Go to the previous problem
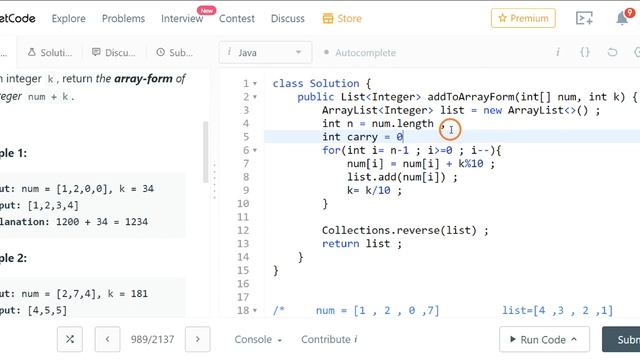 tap(107, 339)
